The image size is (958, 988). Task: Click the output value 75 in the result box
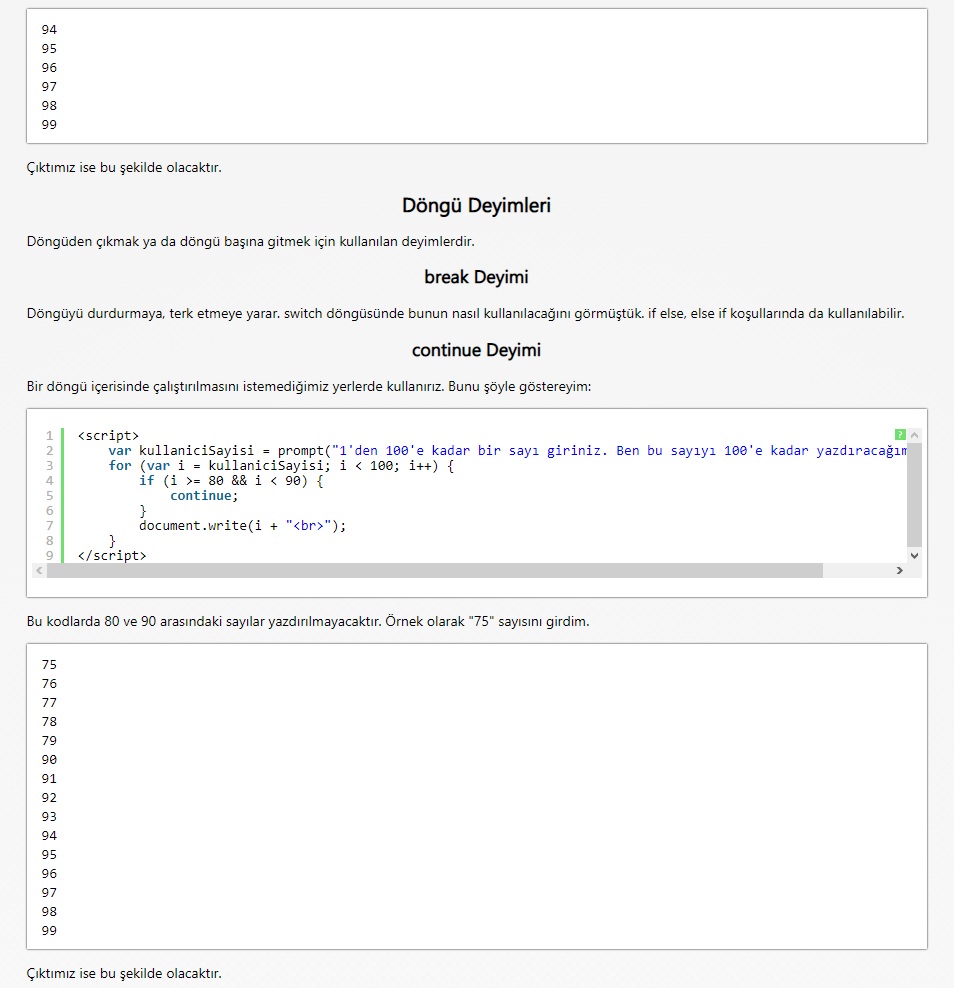point(49,665)
